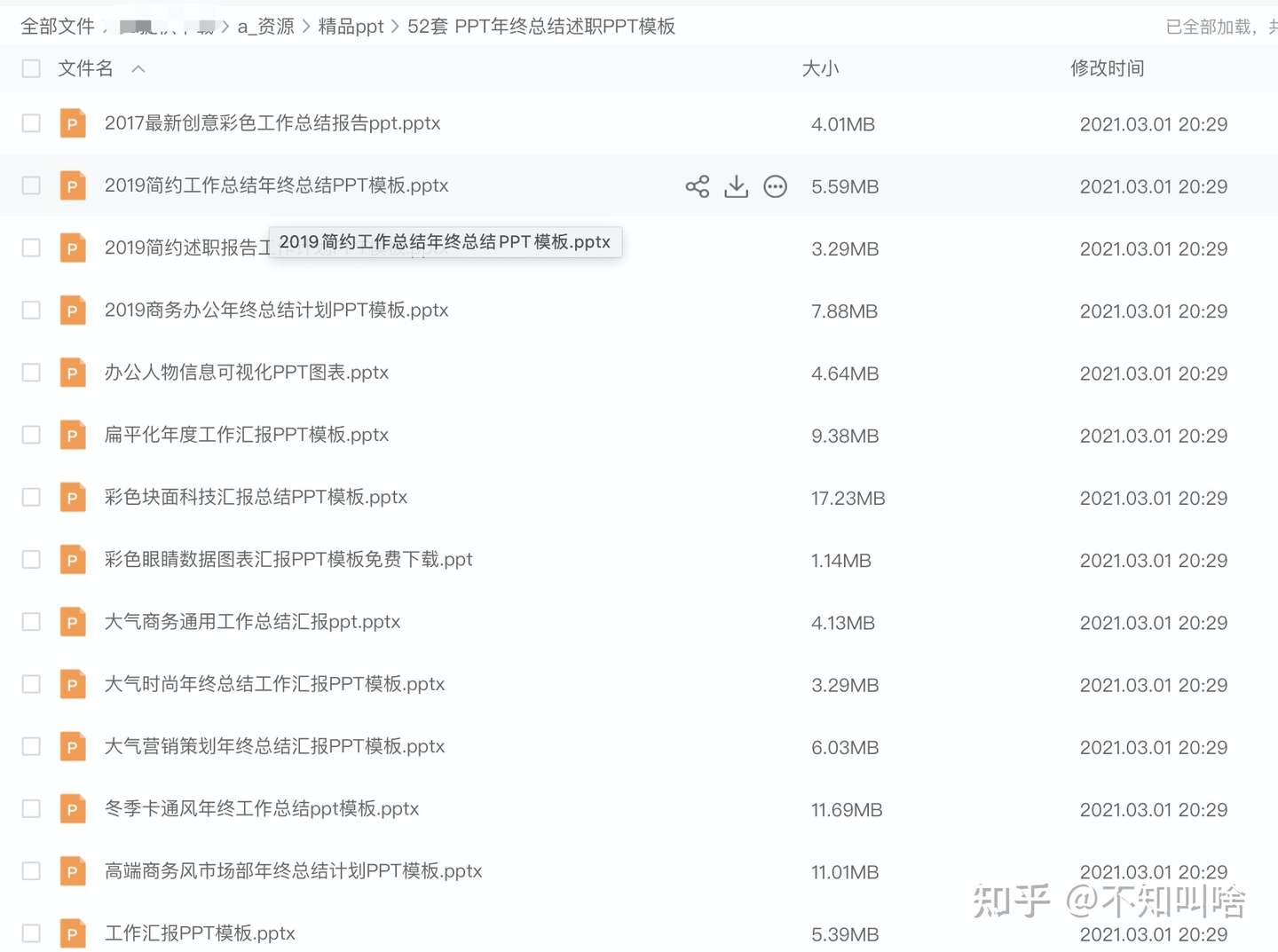Click the 17.23MB size value
This screenshot has height=952, width=1278.
[x=848, y=499]
